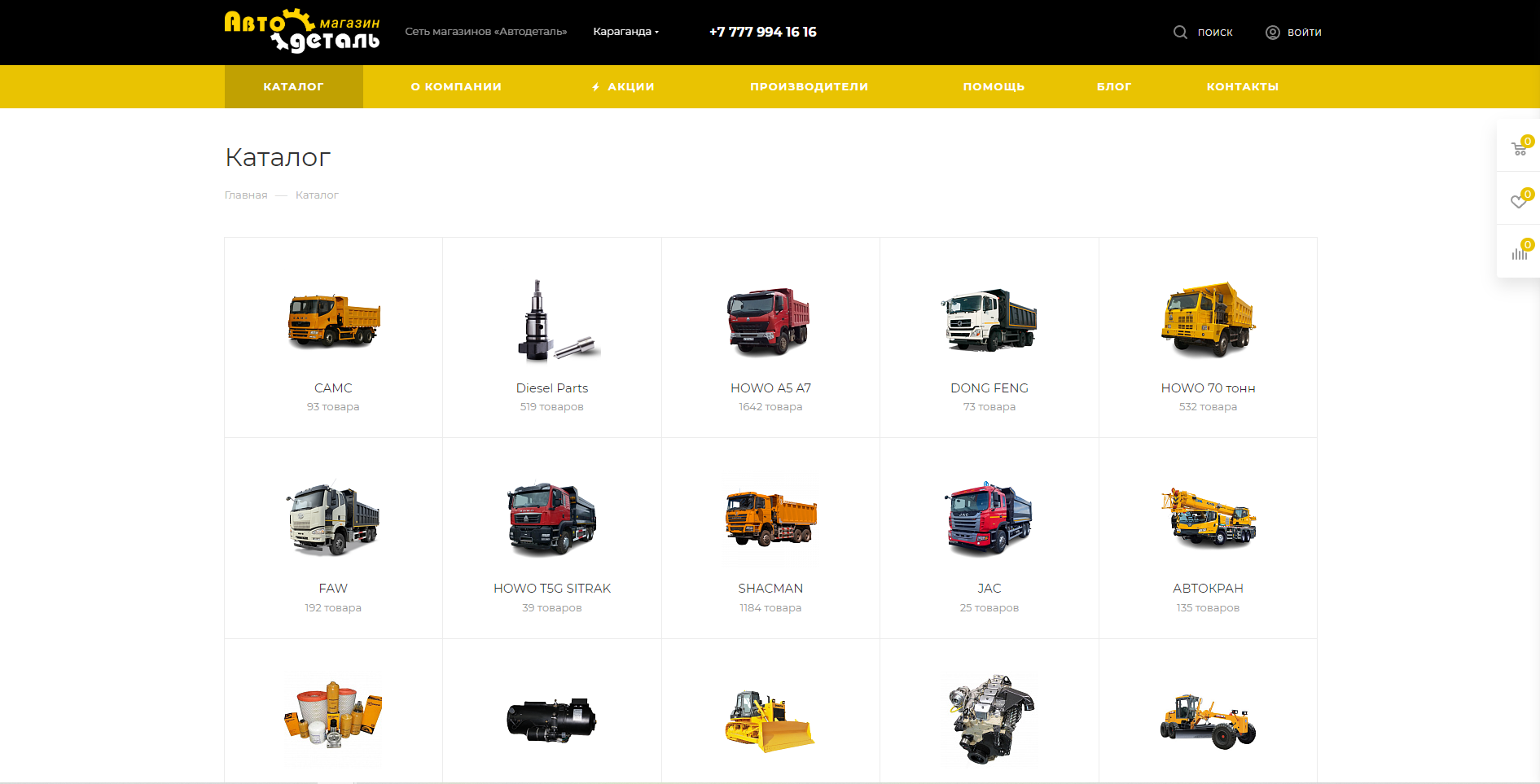Call phone number +7 777 994 16 16

(x=762, y=32)
